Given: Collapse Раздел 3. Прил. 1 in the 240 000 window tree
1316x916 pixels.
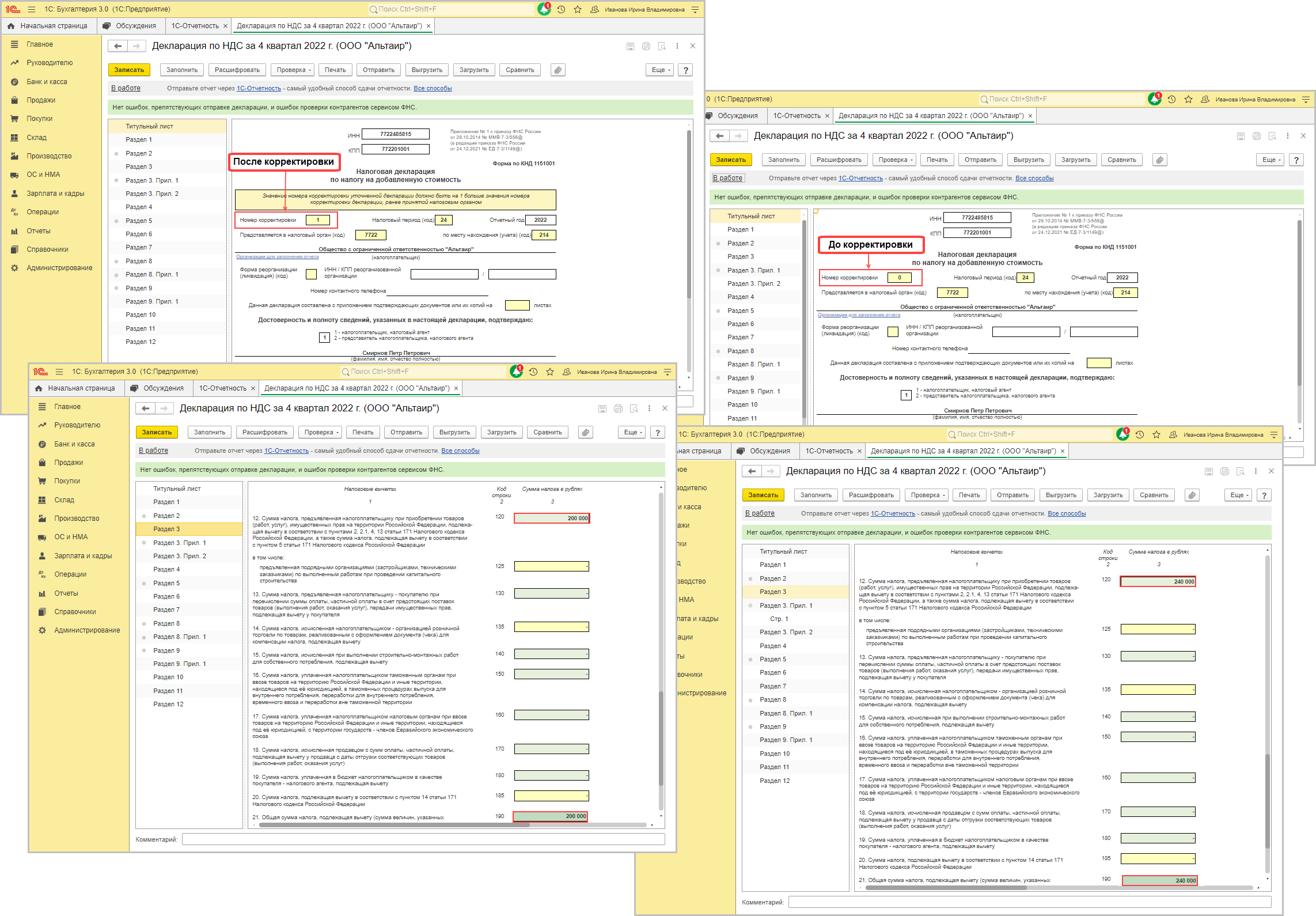Looking at the screenshot, I should 750,606.
